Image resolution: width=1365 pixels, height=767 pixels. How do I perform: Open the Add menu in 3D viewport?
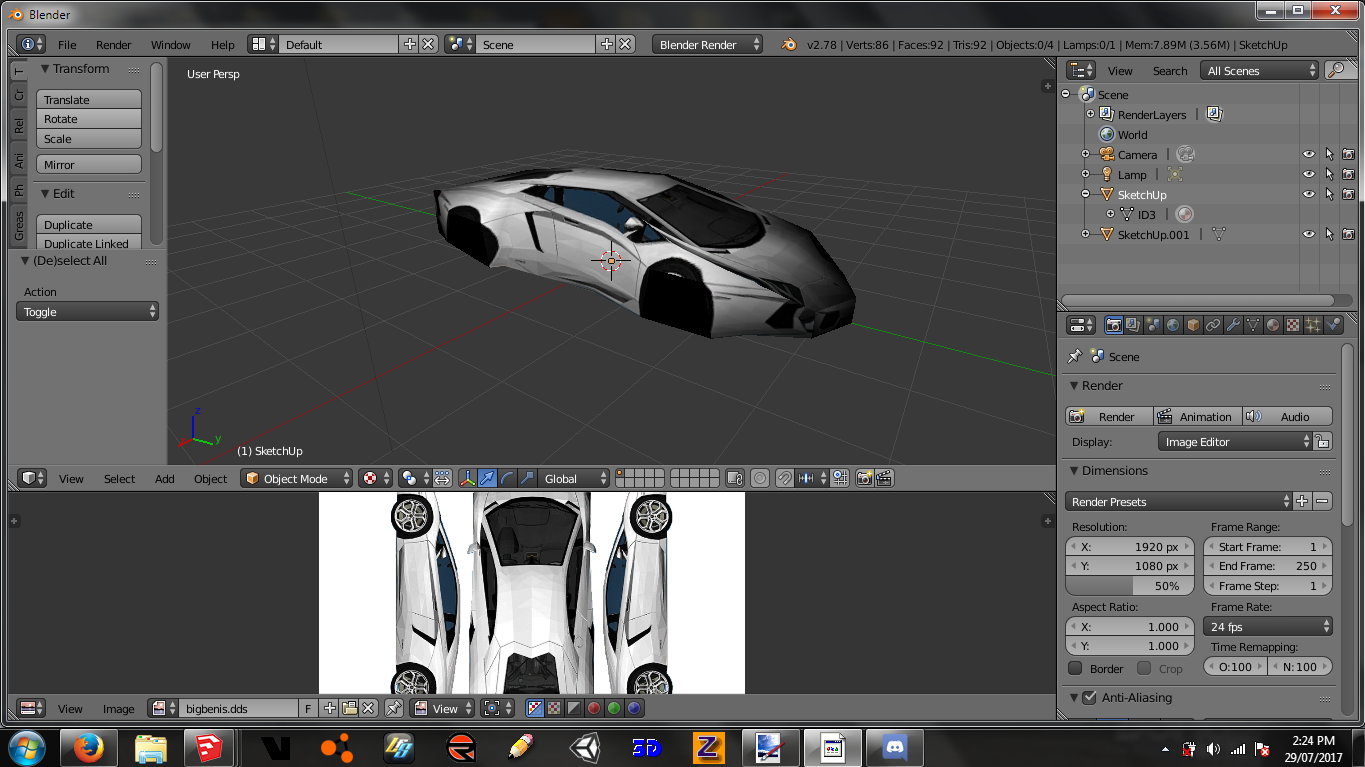(165, 479)
